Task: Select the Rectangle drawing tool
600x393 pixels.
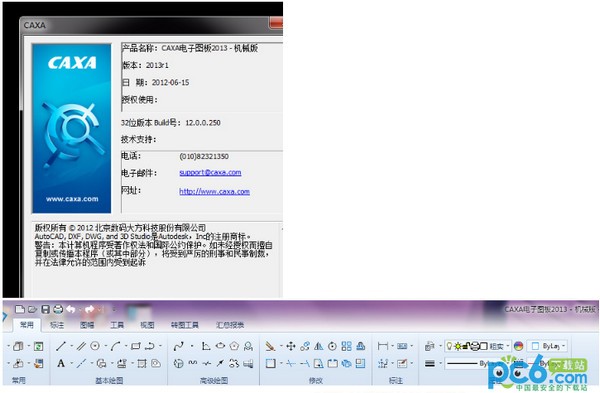Action: 136,346
